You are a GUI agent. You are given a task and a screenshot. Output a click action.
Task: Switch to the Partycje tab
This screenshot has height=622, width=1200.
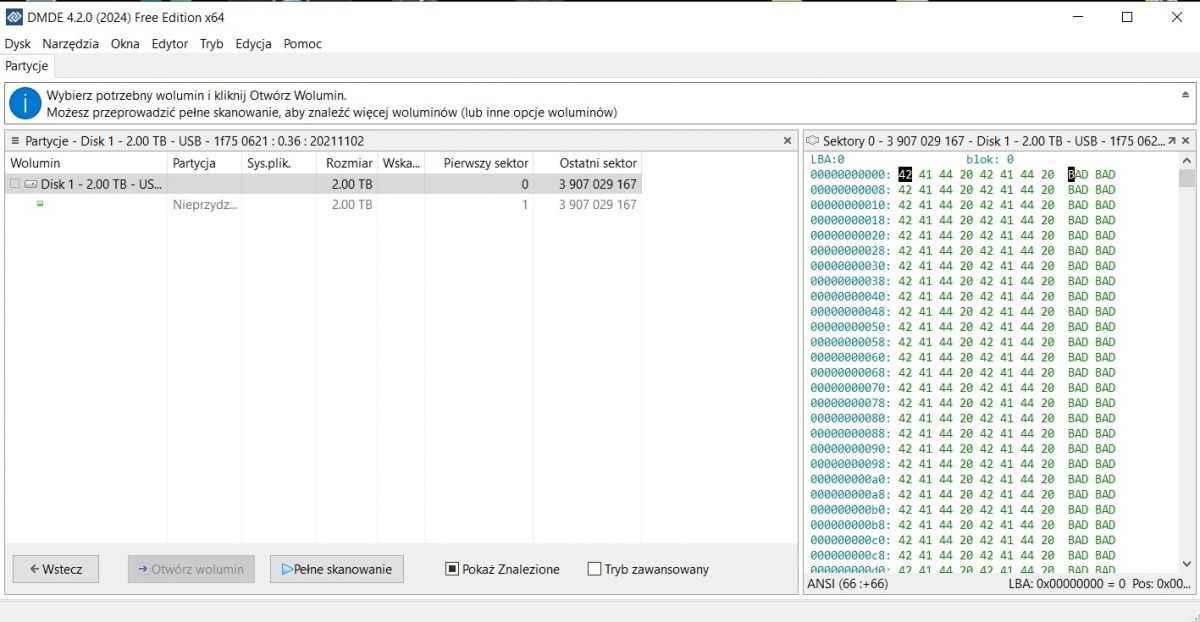click(27, 66)
